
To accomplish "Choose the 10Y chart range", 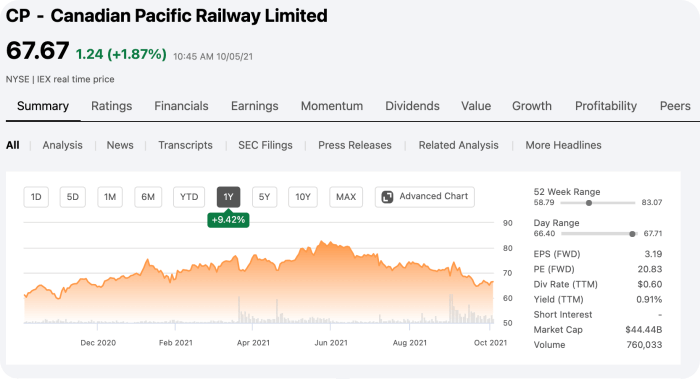I will click(303, 197).
